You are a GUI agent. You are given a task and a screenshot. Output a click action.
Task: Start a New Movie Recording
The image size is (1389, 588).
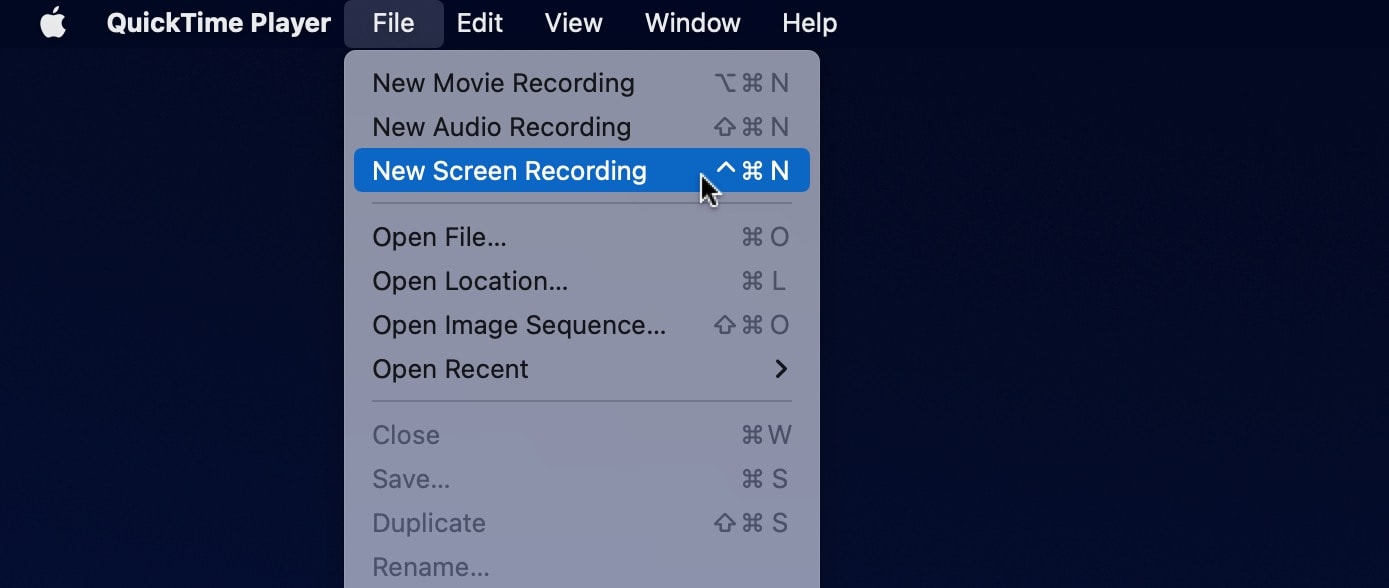tap(503, 83)
